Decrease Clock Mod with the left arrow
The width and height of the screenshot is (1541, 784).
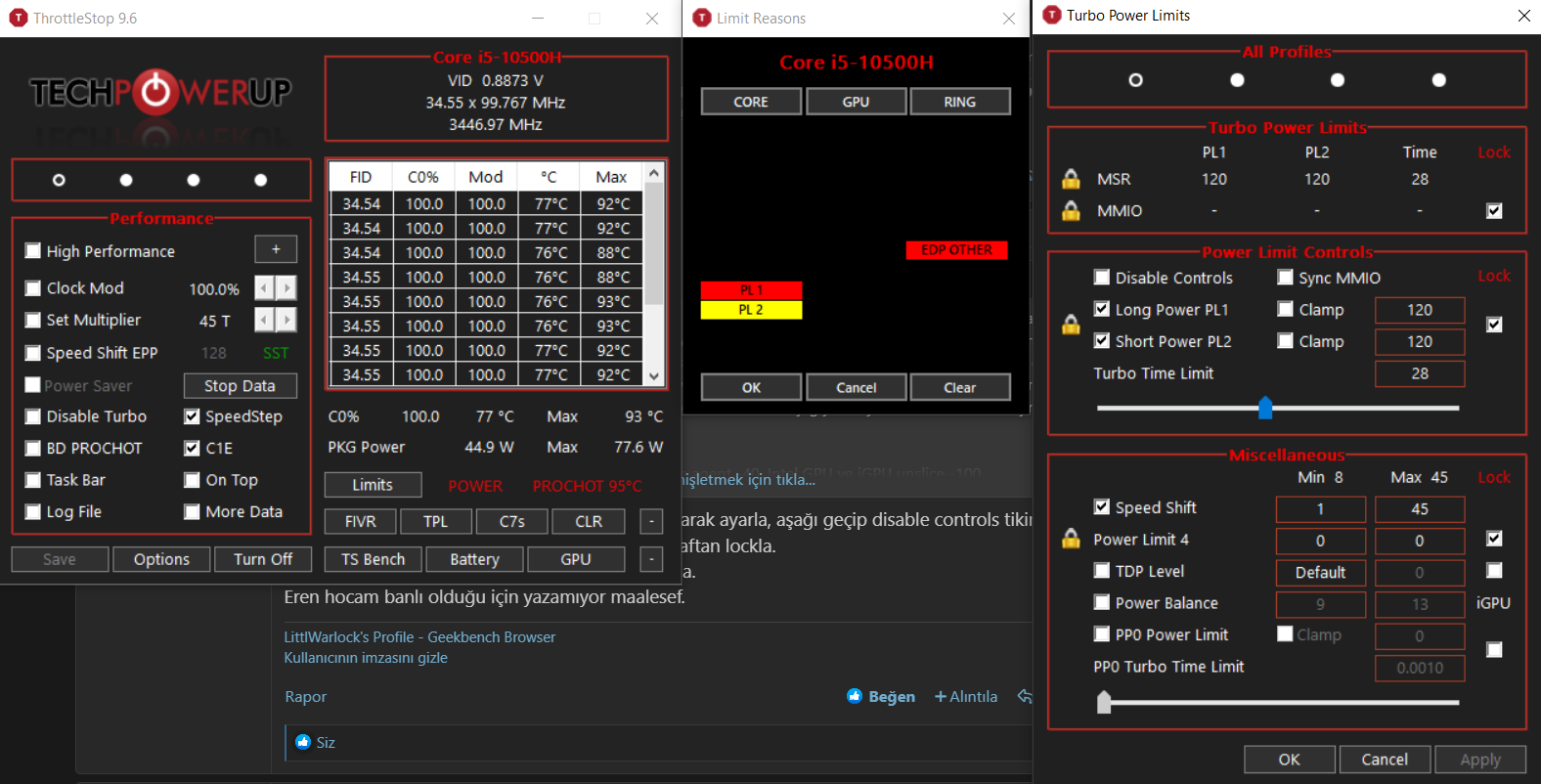pyautogui.click(x=264, y=288)
